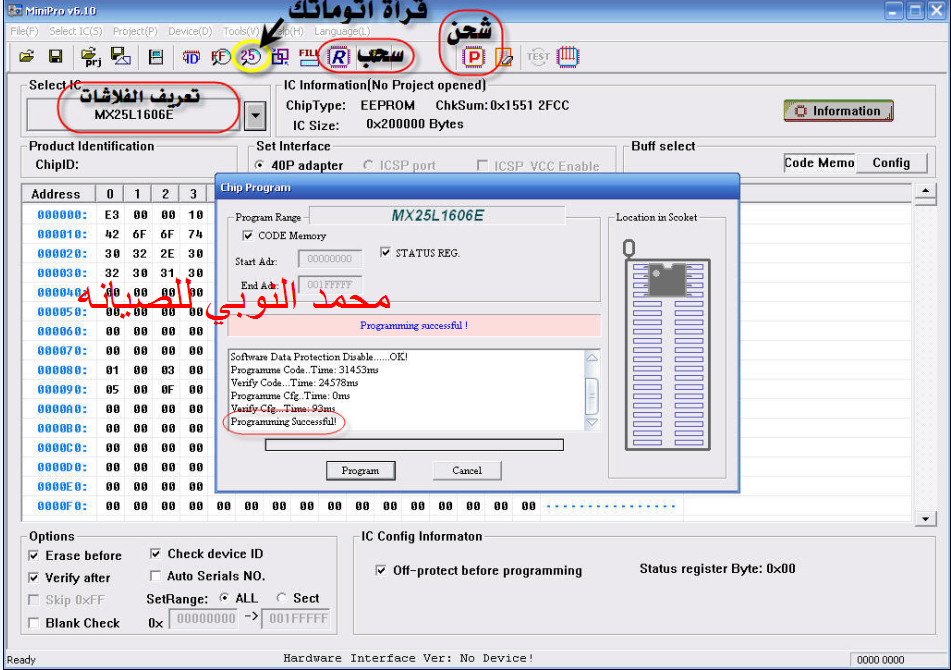Click the 'Status register Byte: 0x00' text

[x=717, y=569]
